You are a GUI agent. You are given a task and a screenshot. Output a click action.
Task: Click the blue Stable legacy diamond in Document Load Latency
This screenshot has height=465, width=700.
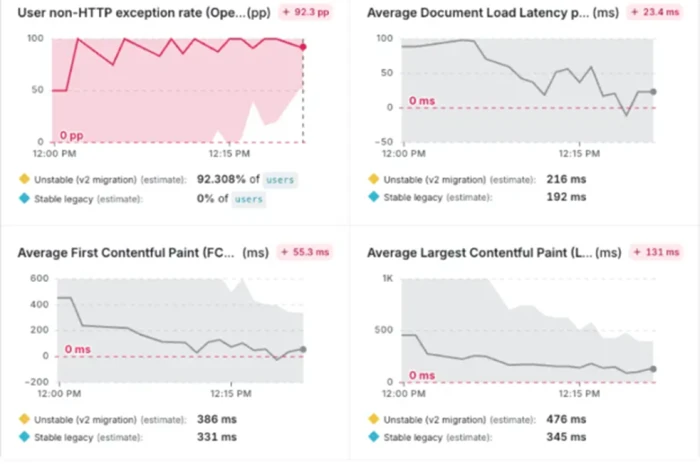pos(374,196)
